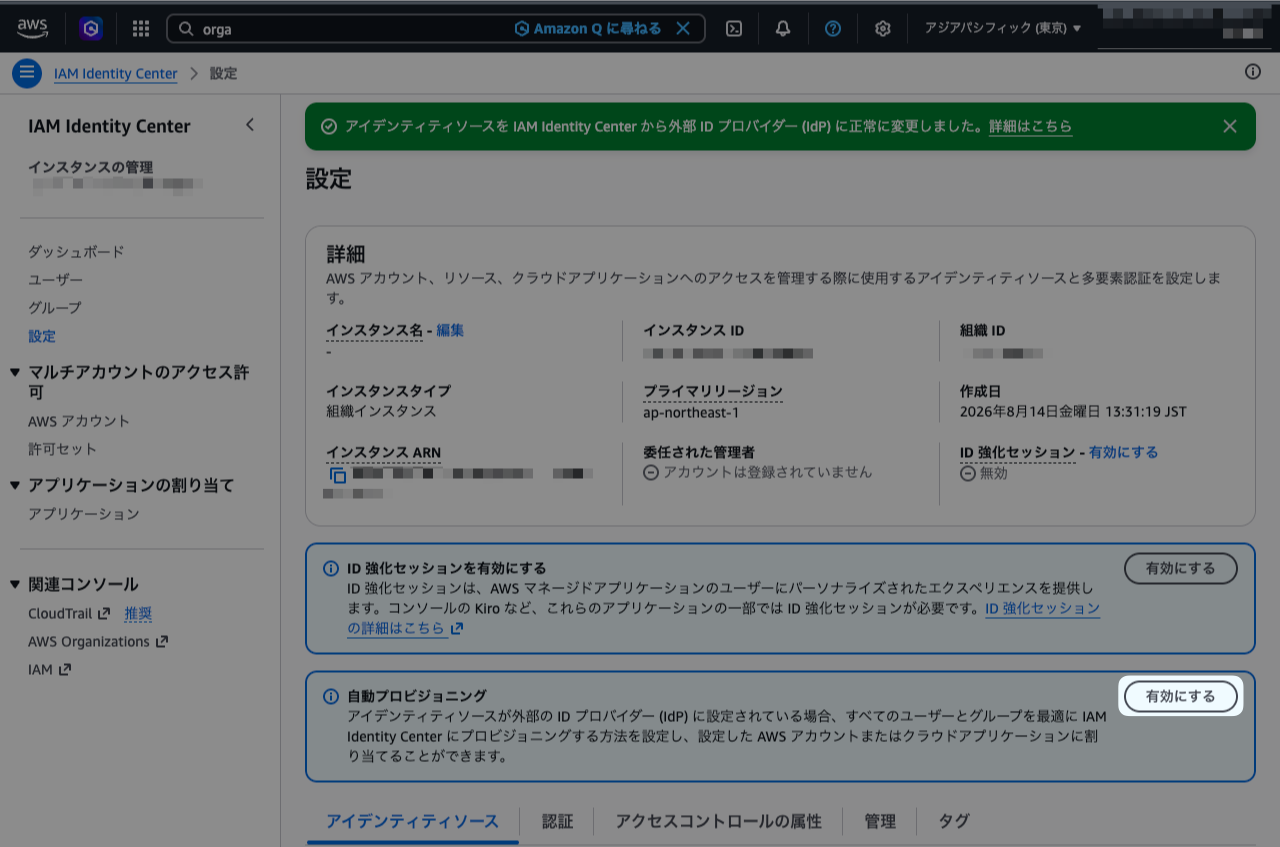Launch AWS CloudShell terminal icon
Screen dimensions: 1280x847
pyautogui.click(x=733, y=28)
